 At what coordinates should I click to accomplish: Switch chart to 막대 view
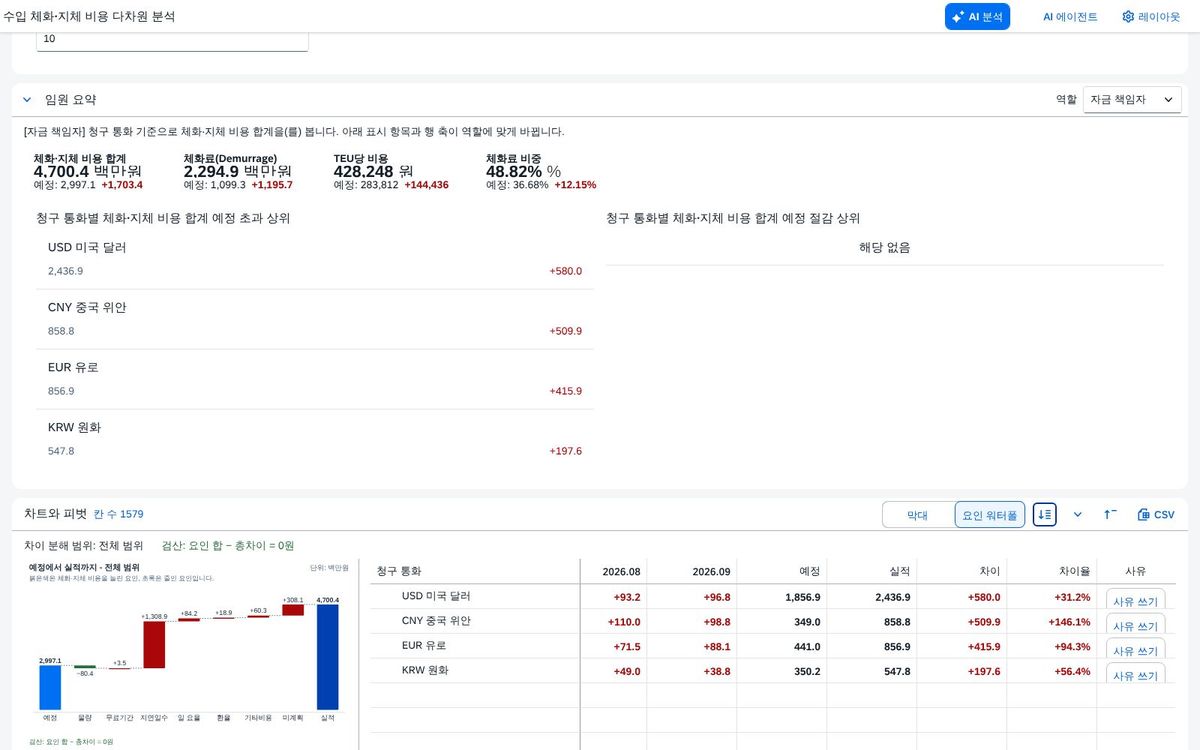click(x=917, y=515)
